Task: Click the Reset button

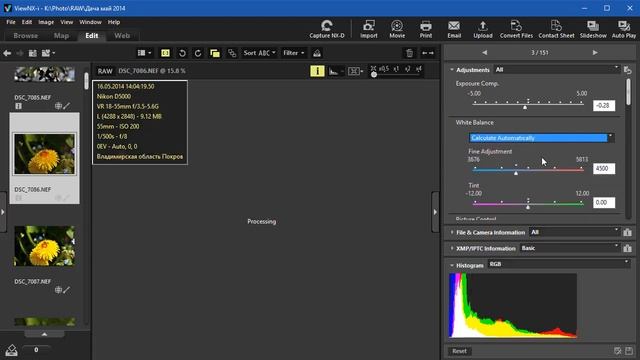Action: [x=459, y=351]
